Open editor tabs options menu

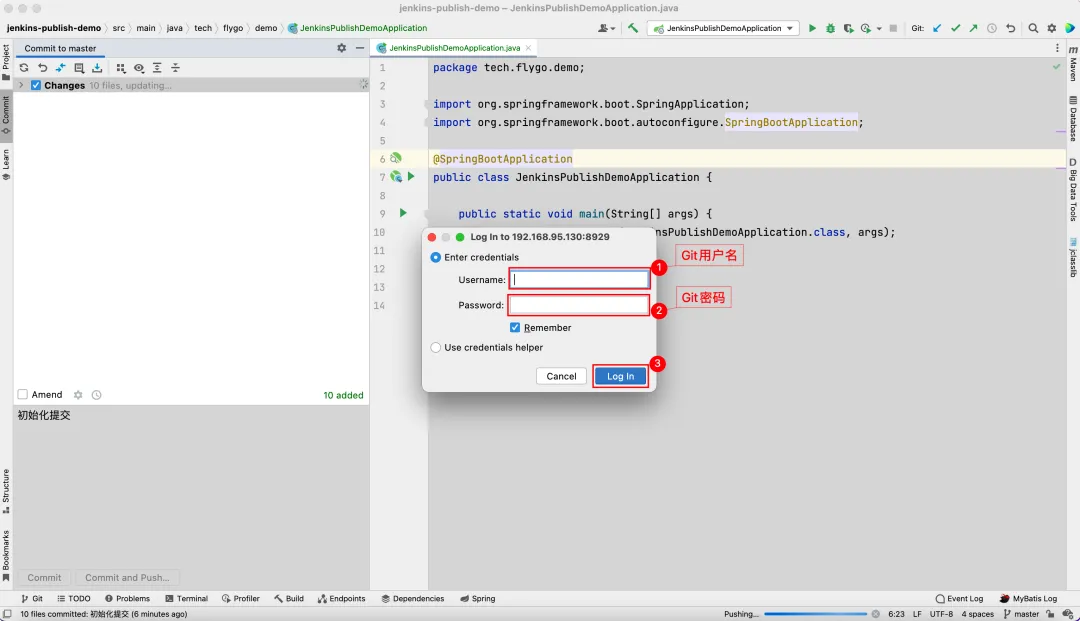(x=1057, y=48)
